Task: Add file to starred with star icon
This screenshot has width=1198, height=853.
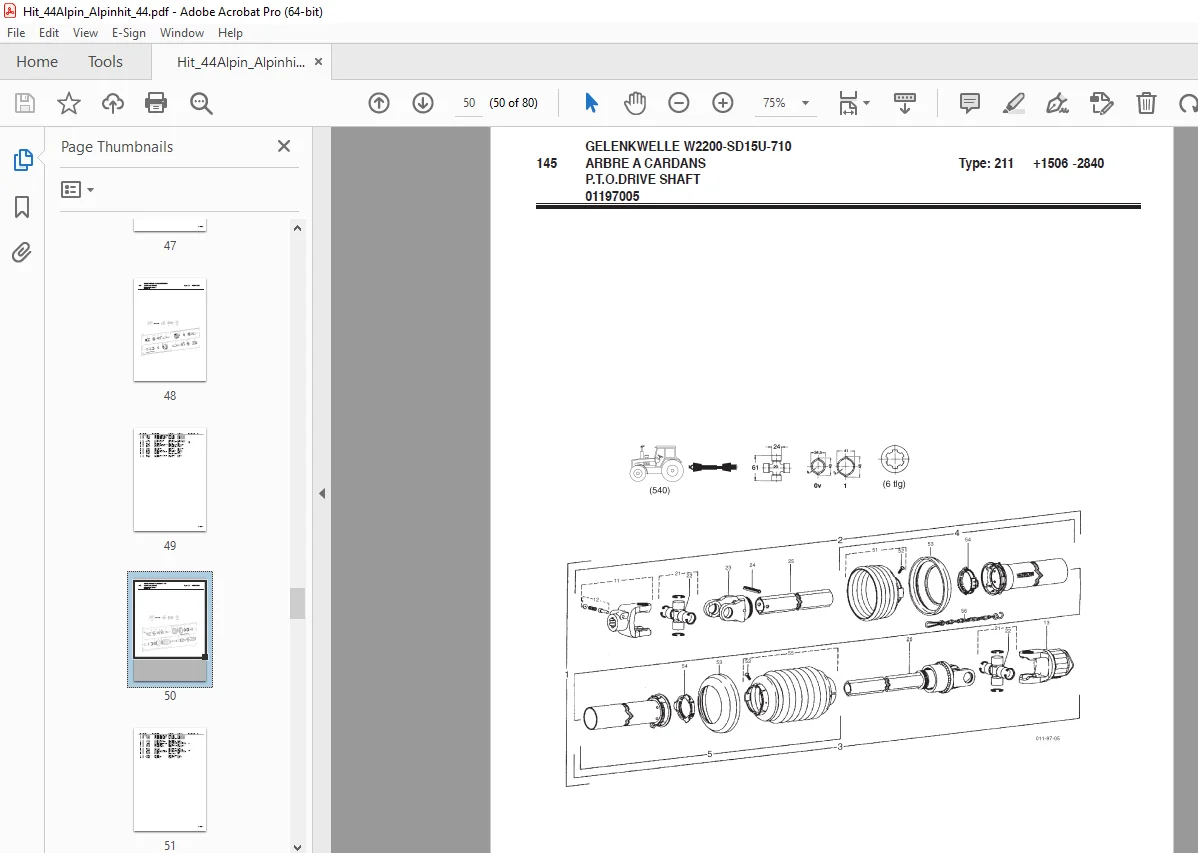Action: [69, 103]
